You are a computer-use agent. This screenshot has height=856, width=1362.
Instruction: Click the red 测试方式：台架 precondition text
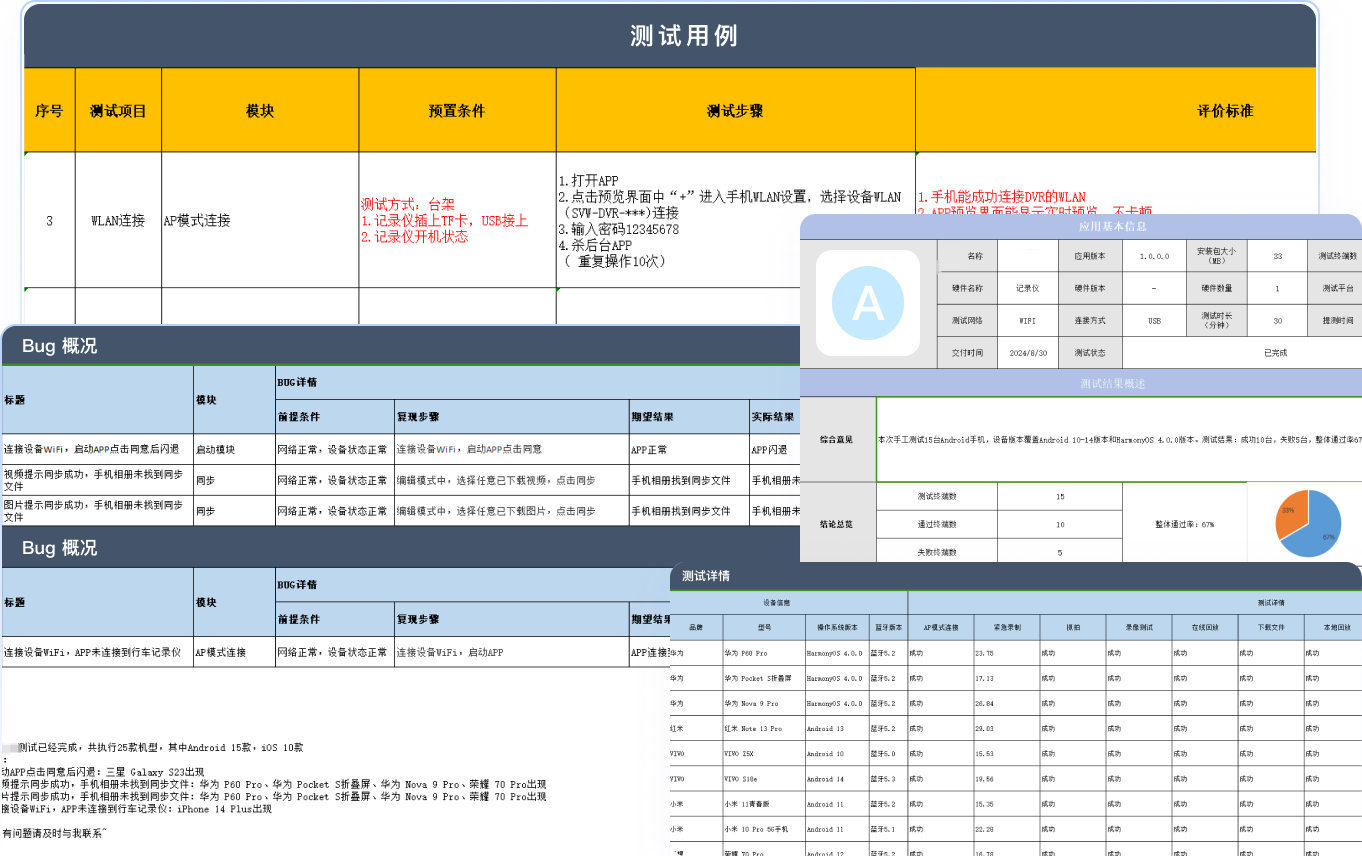408,204
